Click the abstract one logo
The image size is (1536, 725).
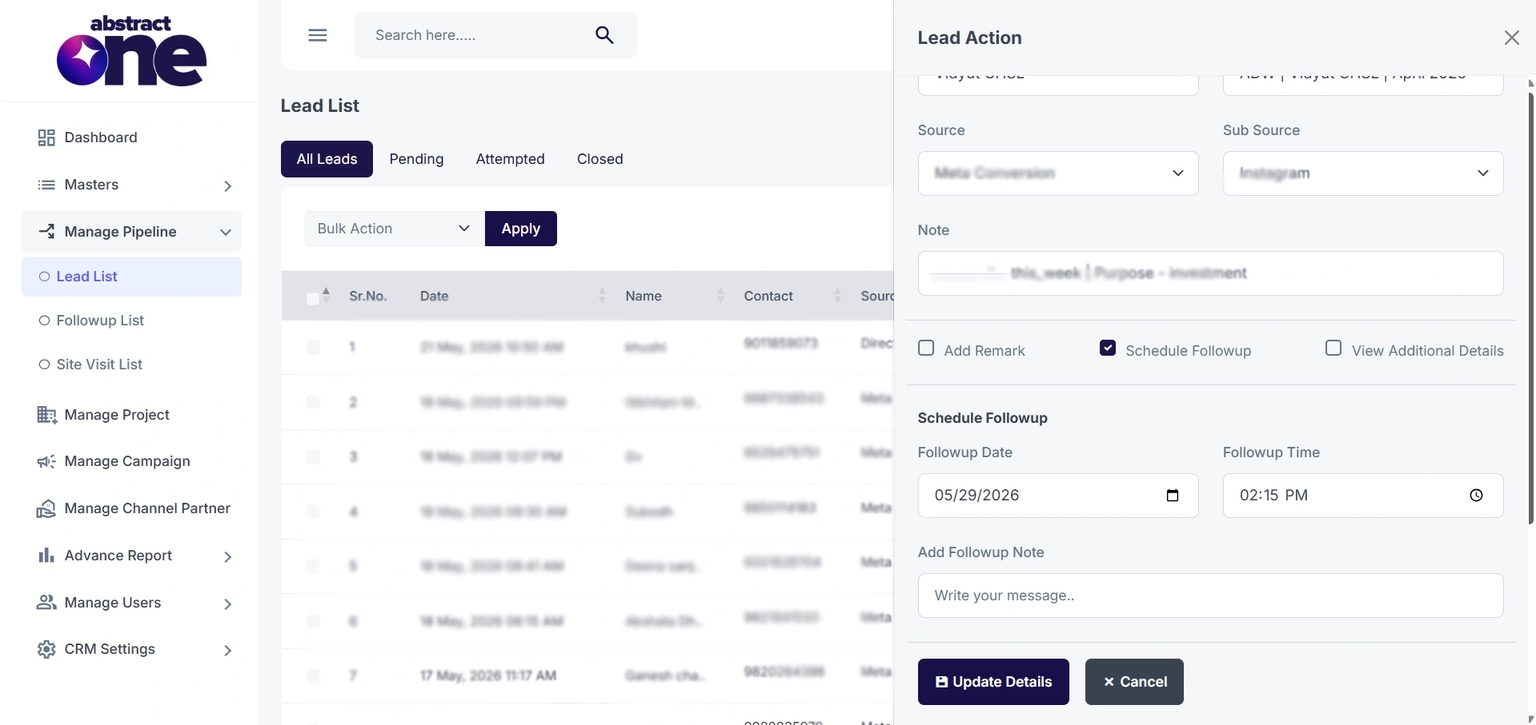tap(131, 50)
